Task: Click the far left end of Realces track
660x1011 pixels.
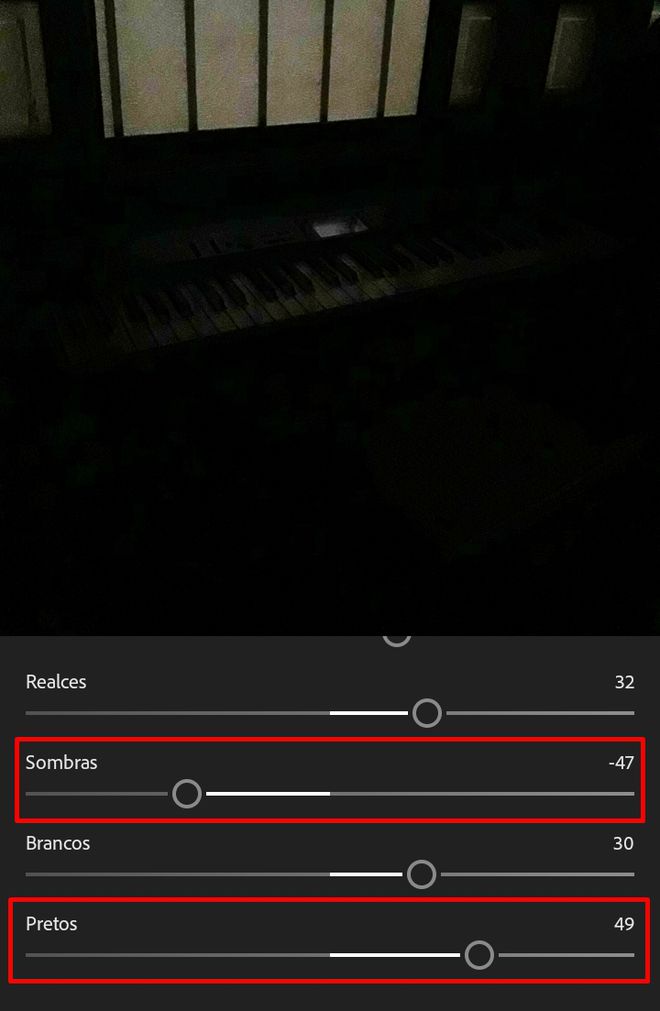Action: pyautogui.click(x=29, y=713)
